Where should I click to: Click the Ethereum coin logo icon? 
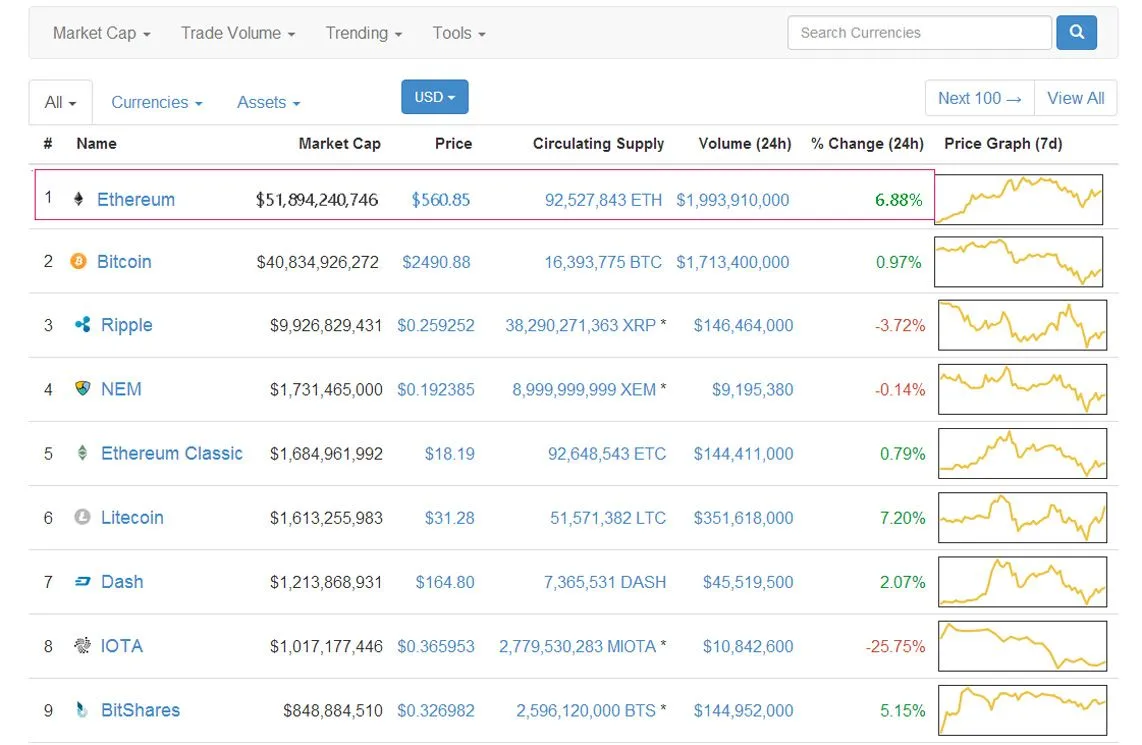(x=79, y=199)
